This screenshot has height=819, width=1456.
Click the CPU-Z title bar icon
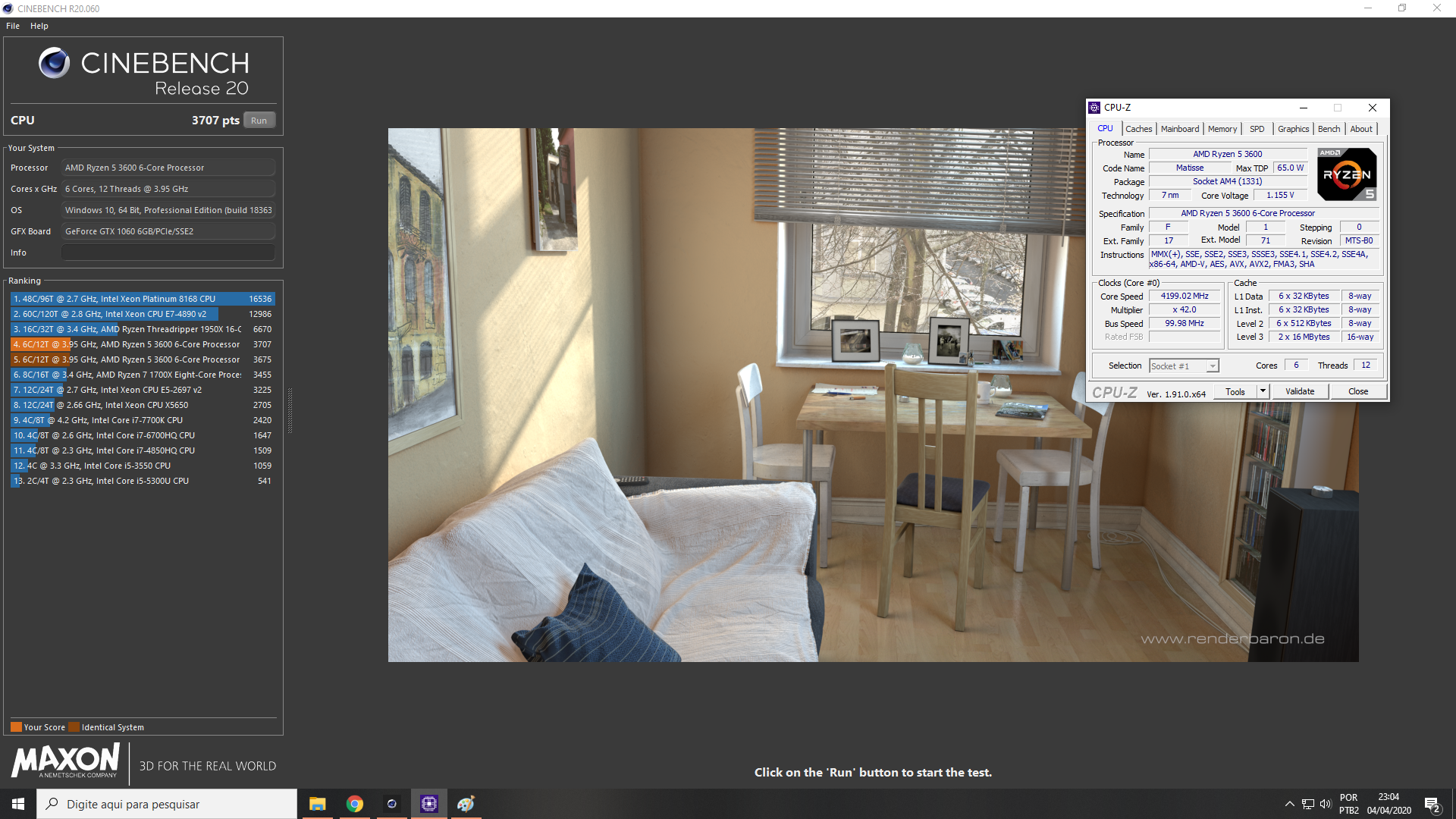point(1094,108)
